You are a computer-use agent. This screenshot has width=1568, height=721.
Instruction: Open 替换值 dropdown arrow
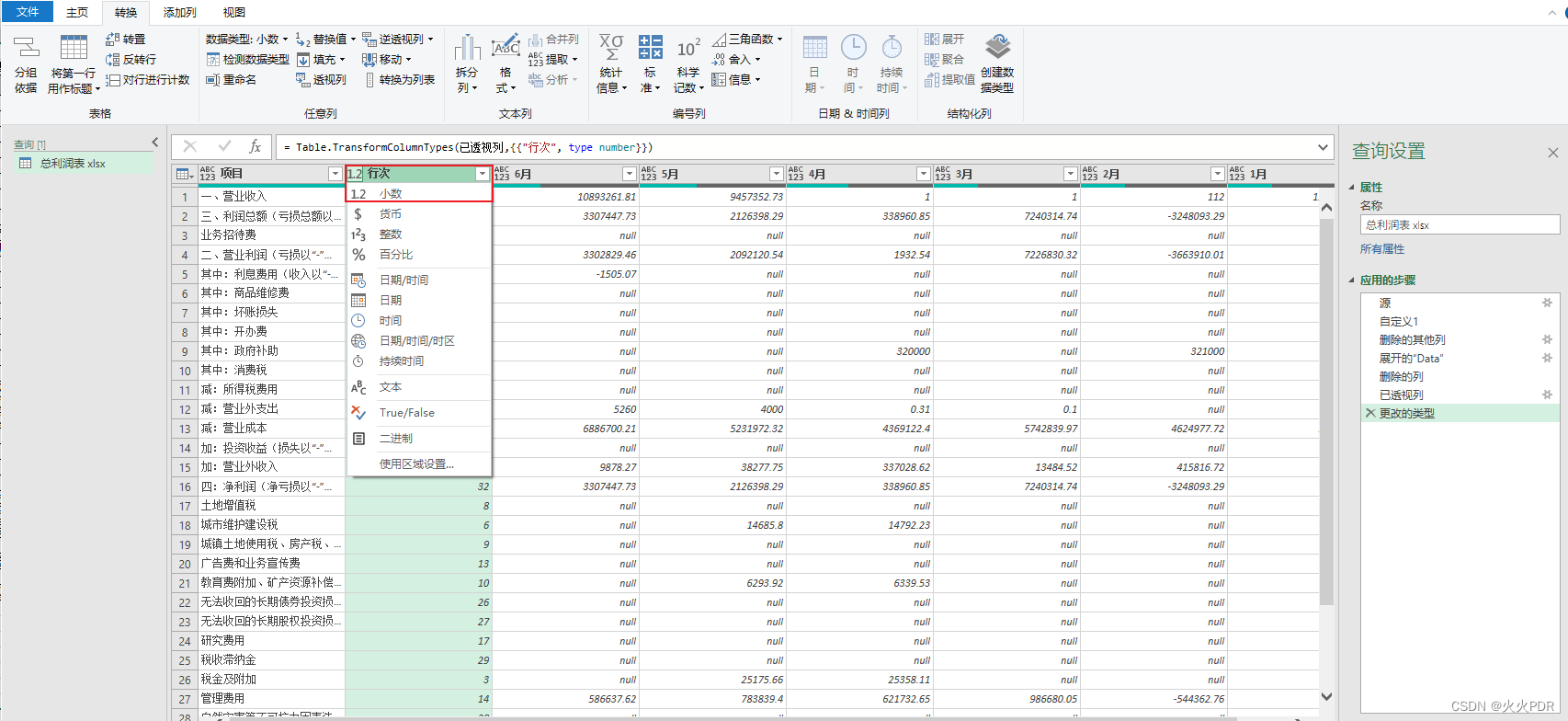[354, 39]
